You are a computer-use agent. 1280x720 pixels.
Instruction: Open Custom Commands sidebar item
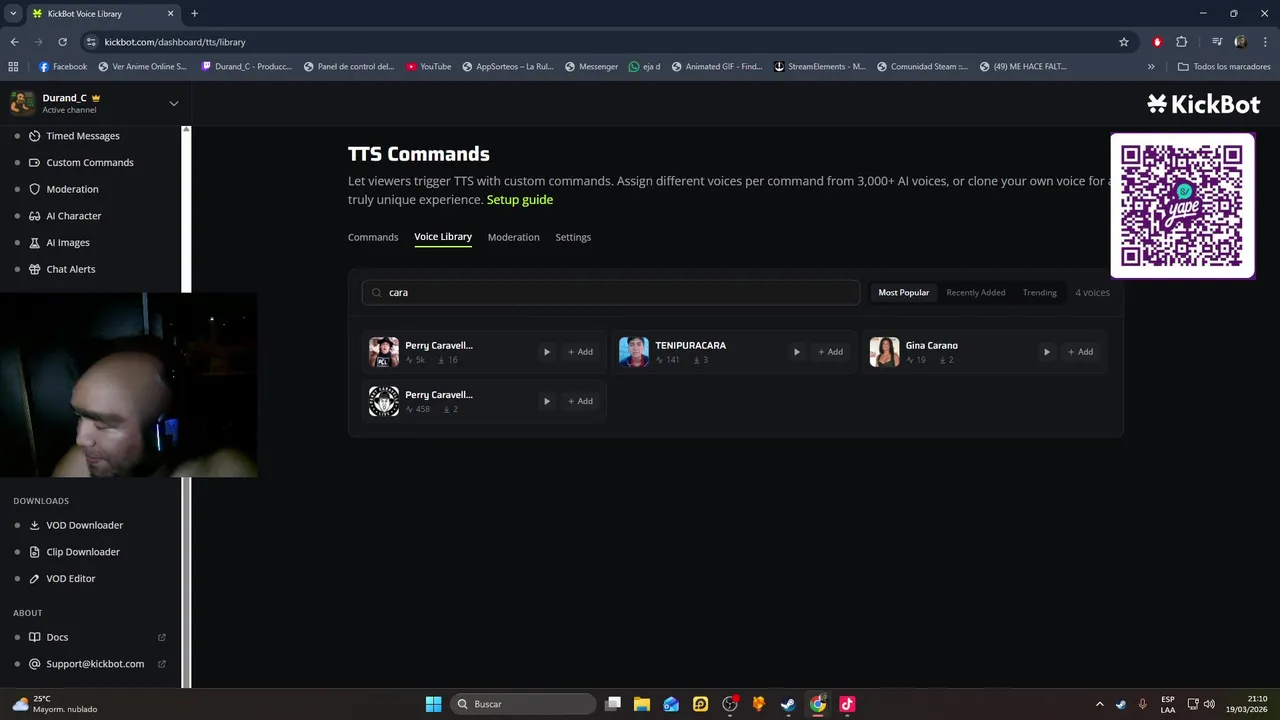[x=89, y=162]
